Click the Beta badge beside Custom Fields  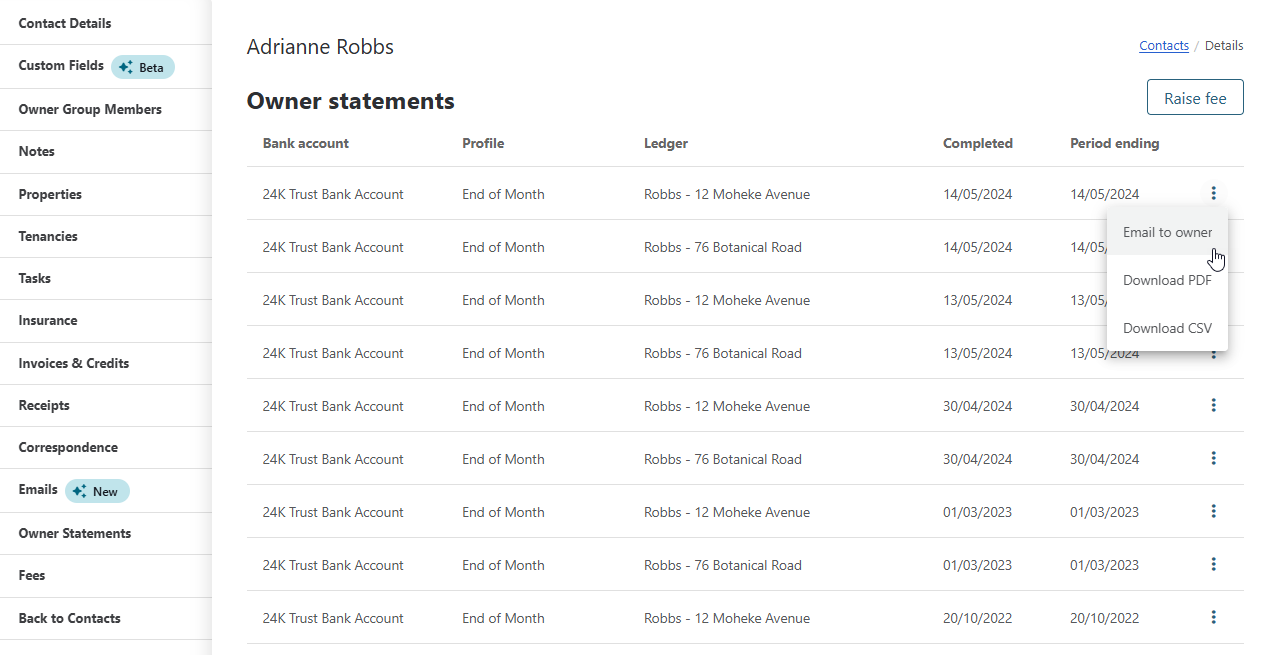pyautogui.click(x=142, y=67)
